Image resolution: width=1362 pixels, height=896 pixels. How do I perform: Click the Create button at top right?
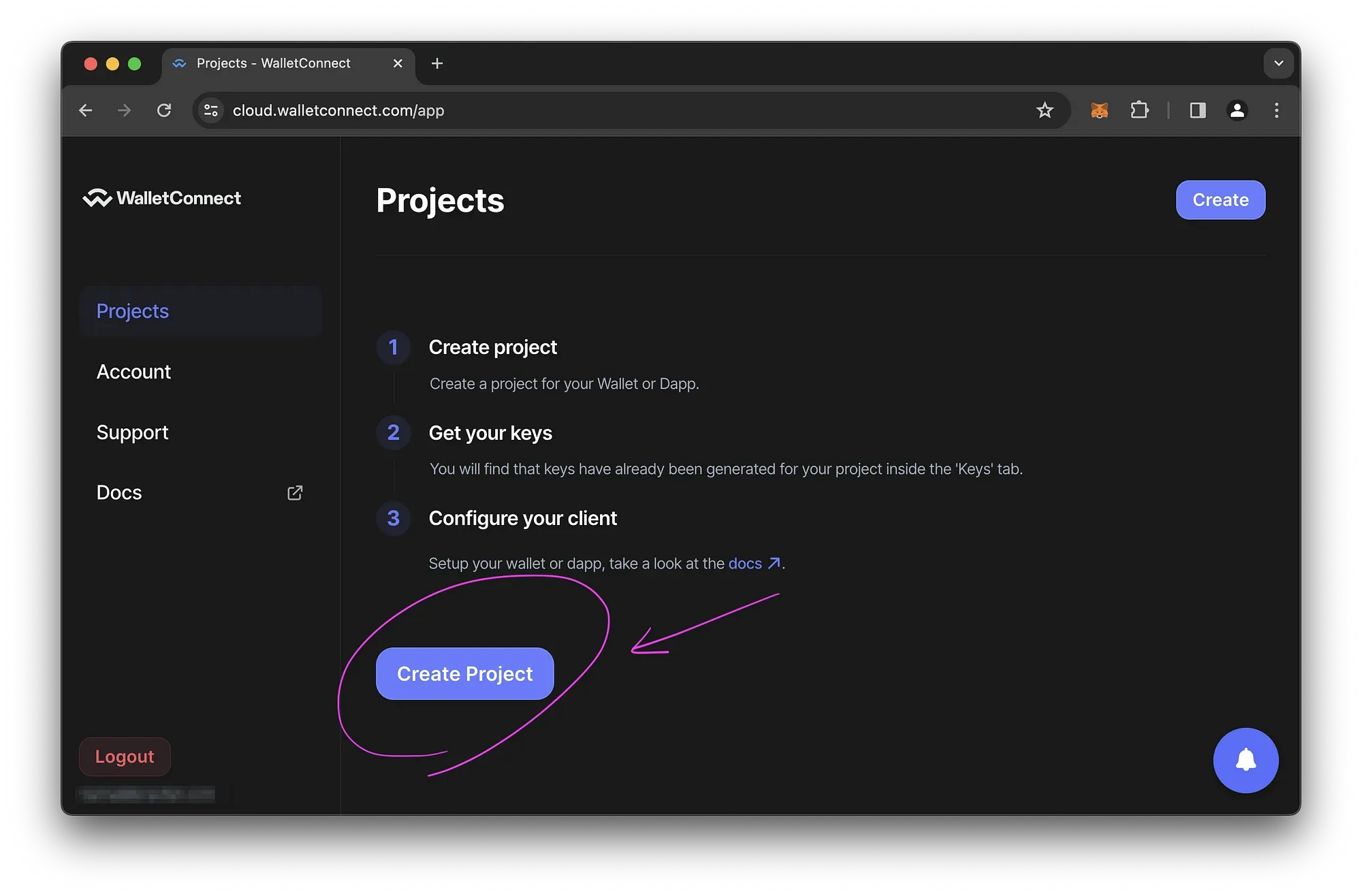coord(1220,199)
